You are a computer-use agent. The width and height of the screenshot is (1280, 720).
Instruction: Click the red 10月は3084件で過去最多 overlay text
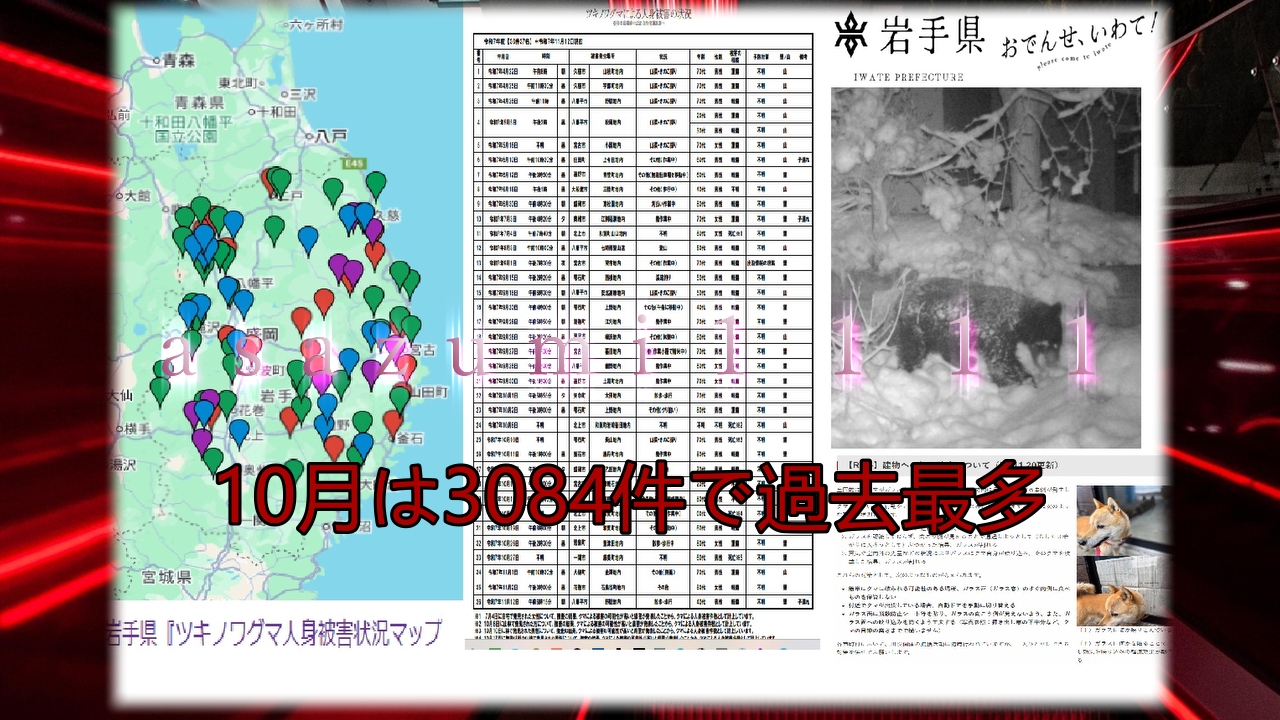coord(630,495)
